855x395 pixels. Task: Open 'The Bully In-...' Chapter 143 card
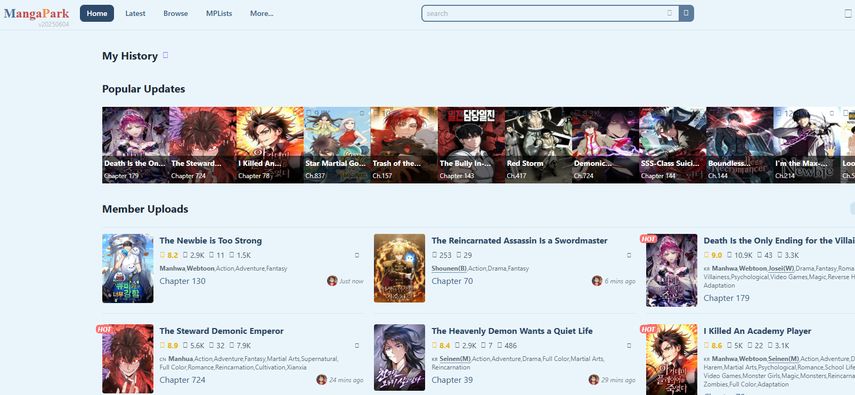click(471, 145)
